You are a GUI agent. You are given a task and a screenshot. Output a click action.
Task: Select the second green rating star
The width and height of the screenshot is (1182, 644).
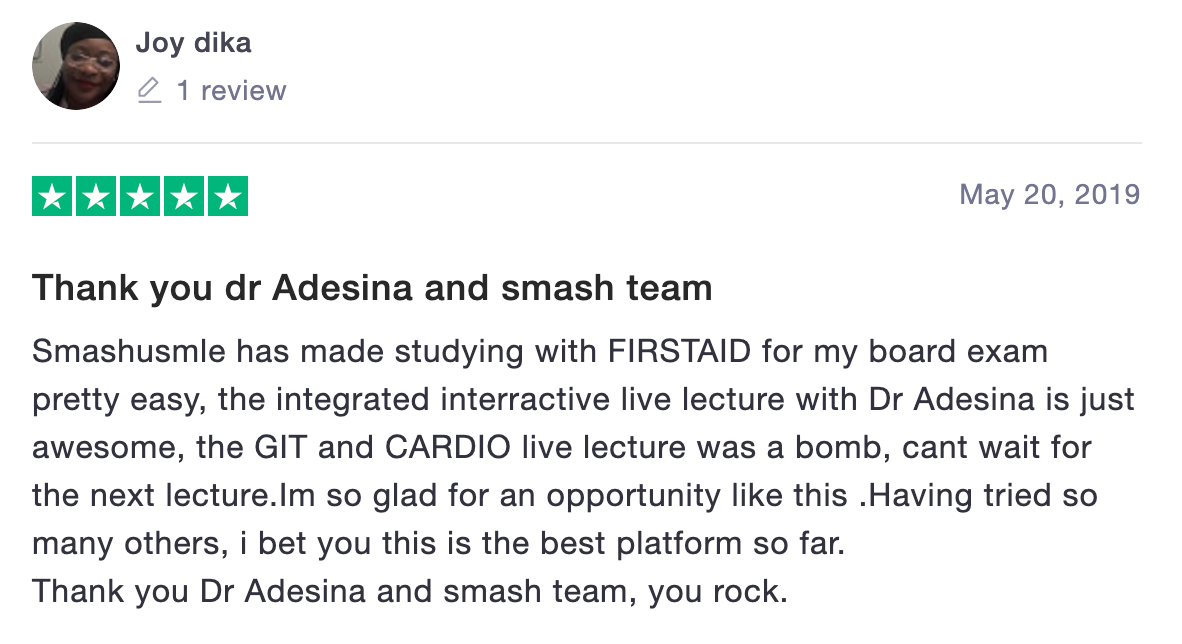coord(96,196)
